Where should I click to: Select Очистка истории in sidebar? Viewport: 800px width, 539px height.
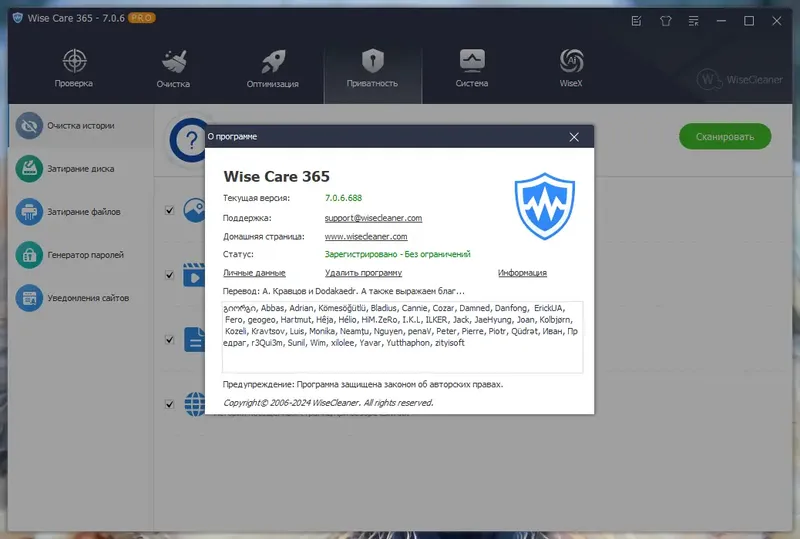pyautogui.click(x=81, y=126)
